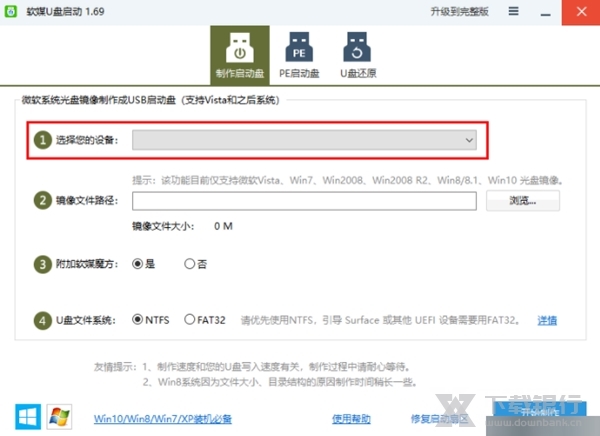The width and height of the screenshot is (600, 436).
Task: Click the 镜像文件路径 input field
Action: 304,201
